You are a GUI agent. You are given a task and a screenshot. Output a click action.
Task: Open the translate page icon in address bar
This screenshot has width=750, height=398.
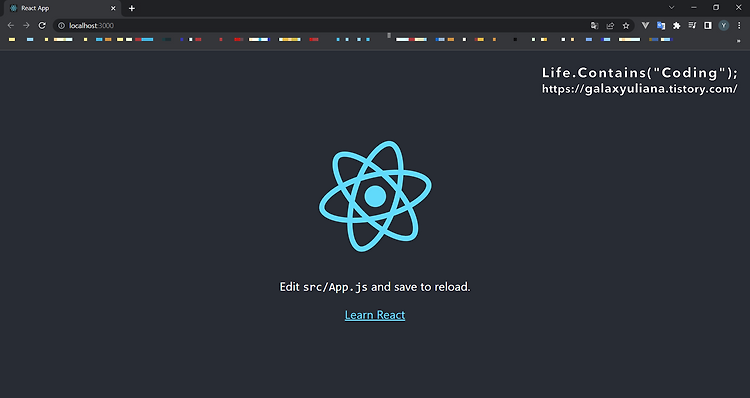(594, 26)
